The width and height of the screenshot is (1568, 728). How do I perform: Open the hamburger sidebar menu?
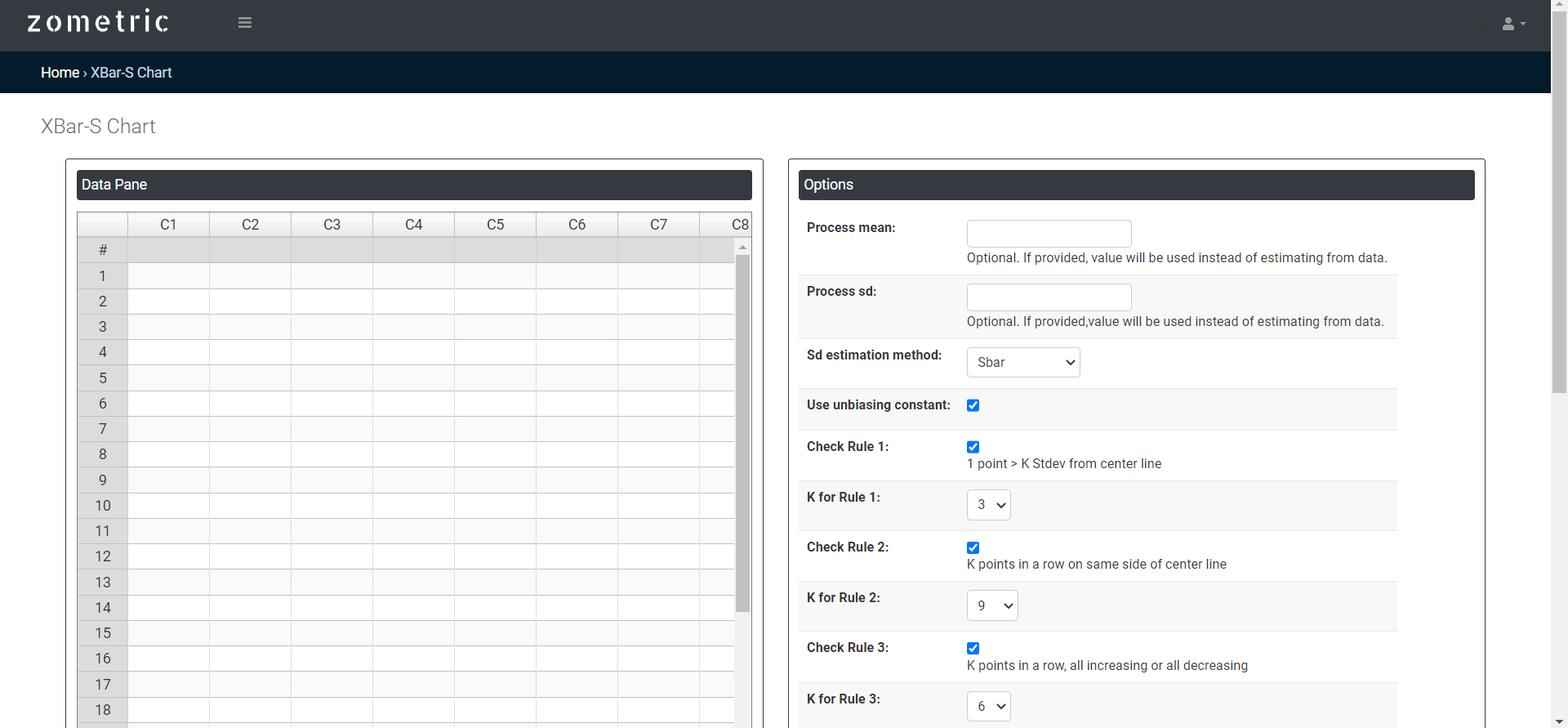point(245,23)
